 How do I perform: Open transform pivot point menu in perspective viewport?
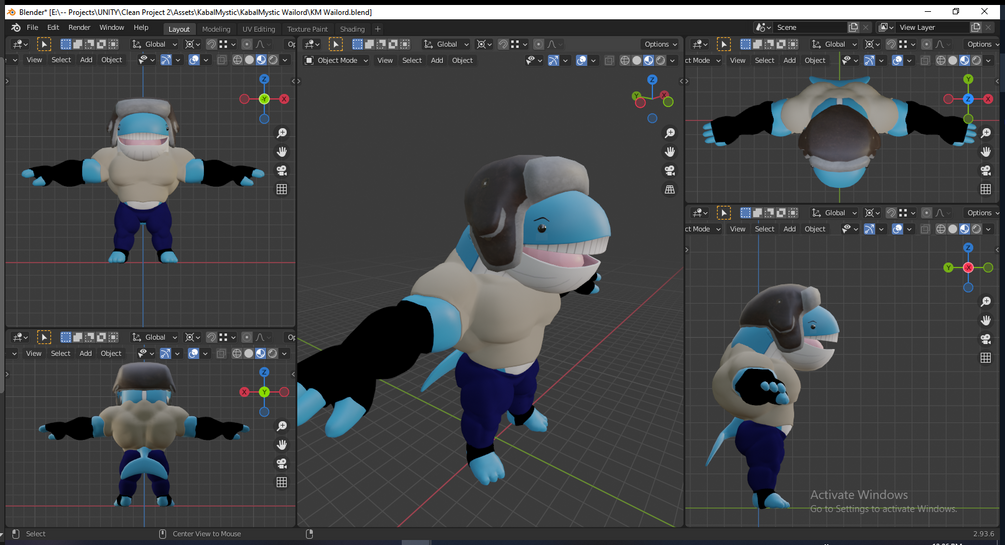pos(484,44)
